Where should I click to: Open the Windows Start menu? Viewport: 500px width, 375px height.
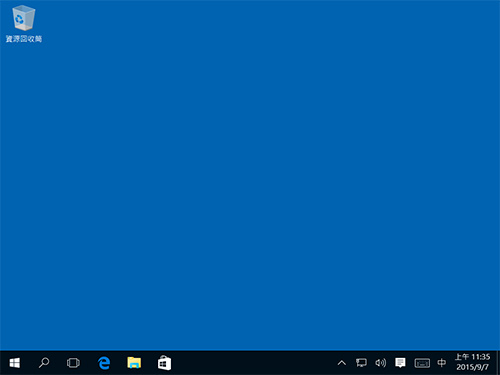tap(15, 363)
